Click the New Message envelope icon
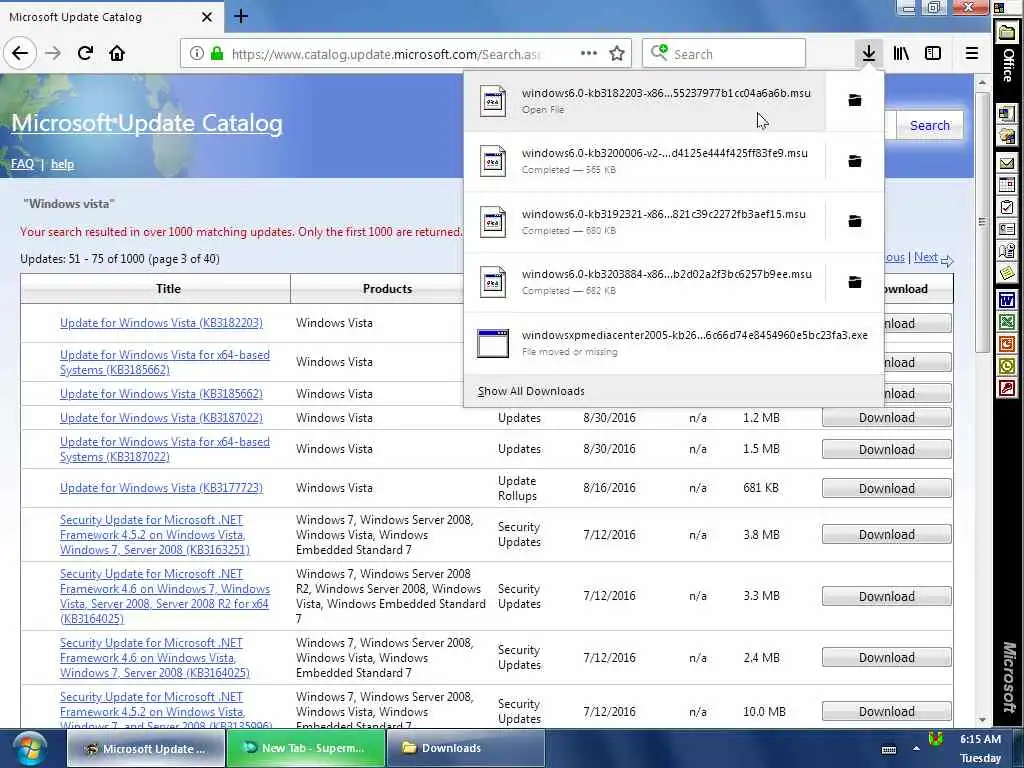This screenshot has width=1024, height=768. tap(1006, 163)
